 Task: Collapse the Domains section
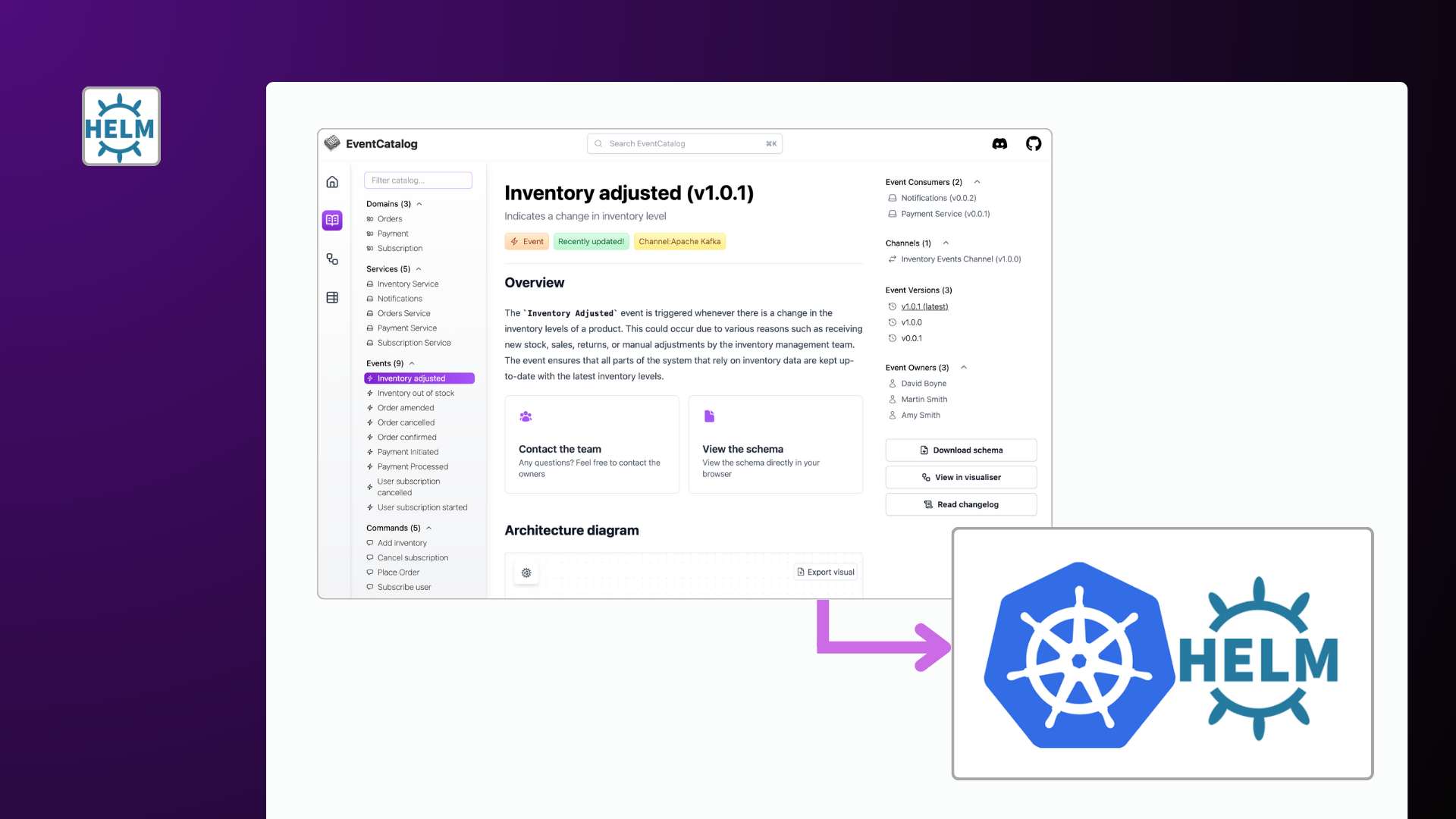click(x=419, y=204)
